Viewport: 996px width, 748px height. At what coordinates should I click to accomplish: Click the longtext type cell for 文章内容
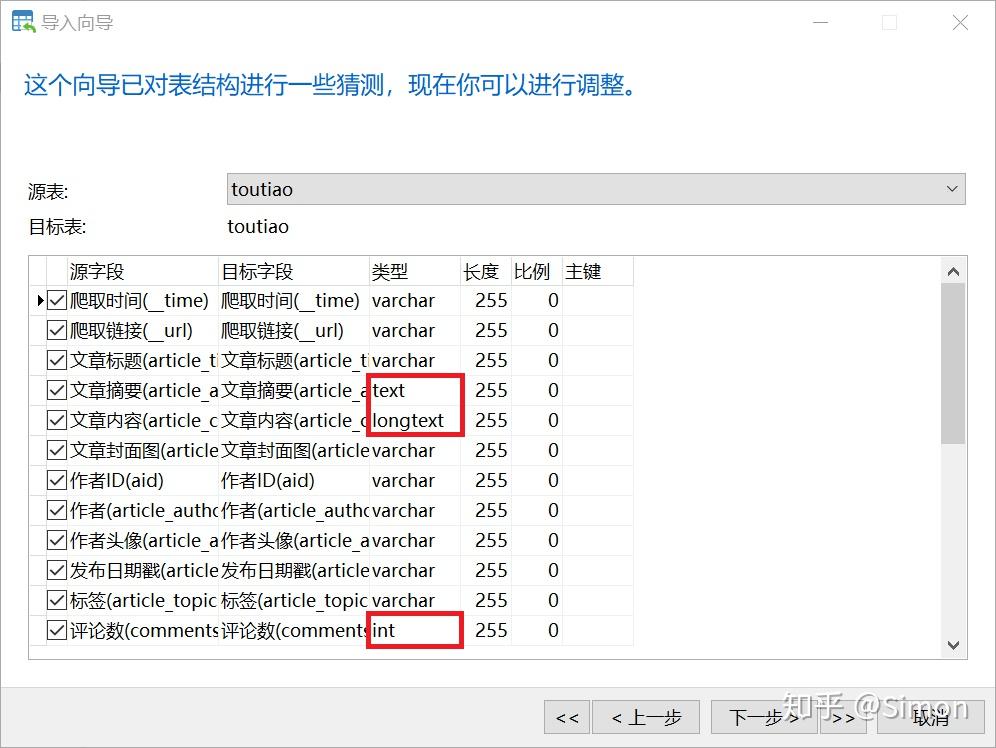point(414,420)
